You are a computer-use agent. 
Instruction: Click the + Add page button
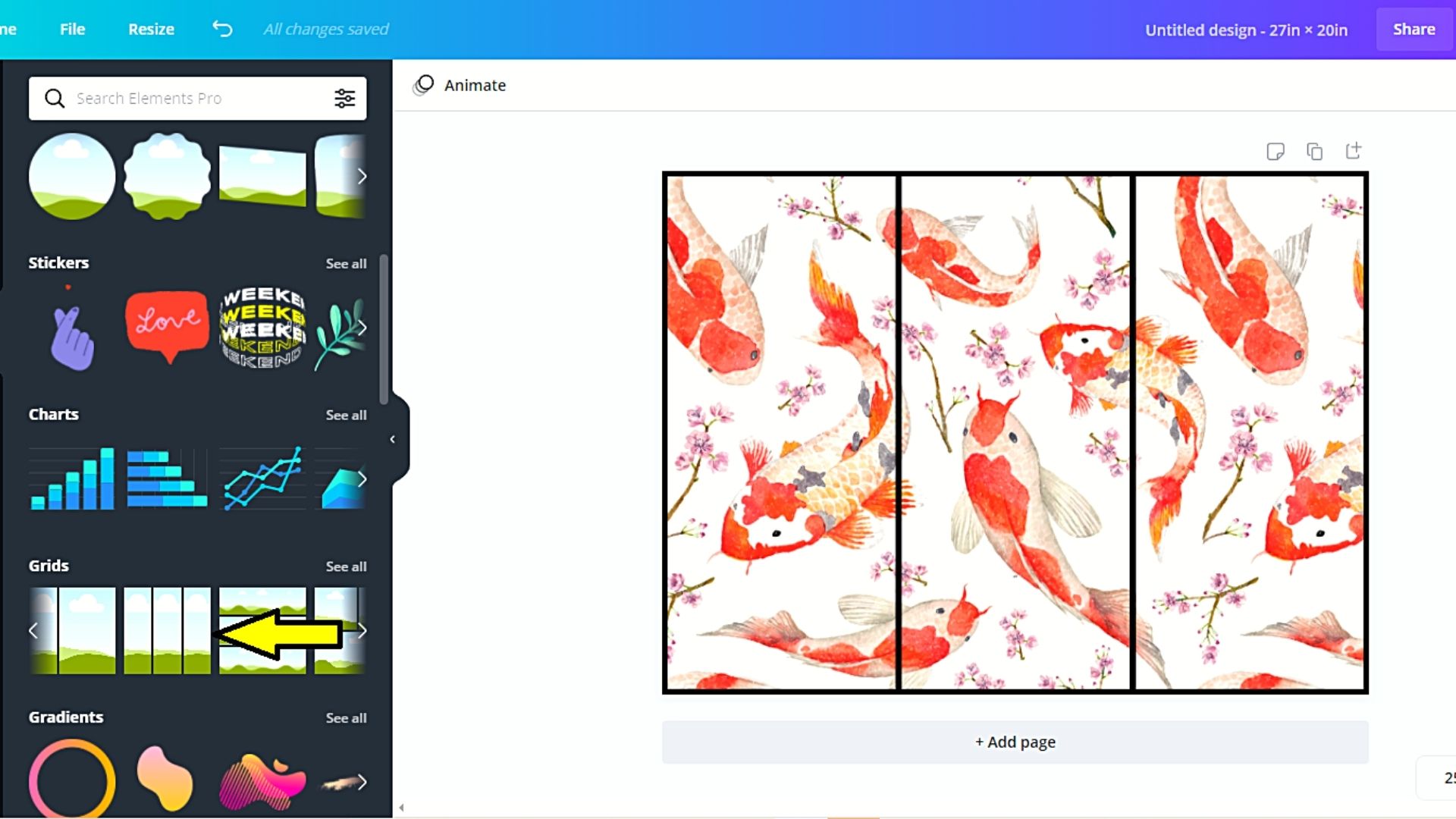pos(1015,742)
